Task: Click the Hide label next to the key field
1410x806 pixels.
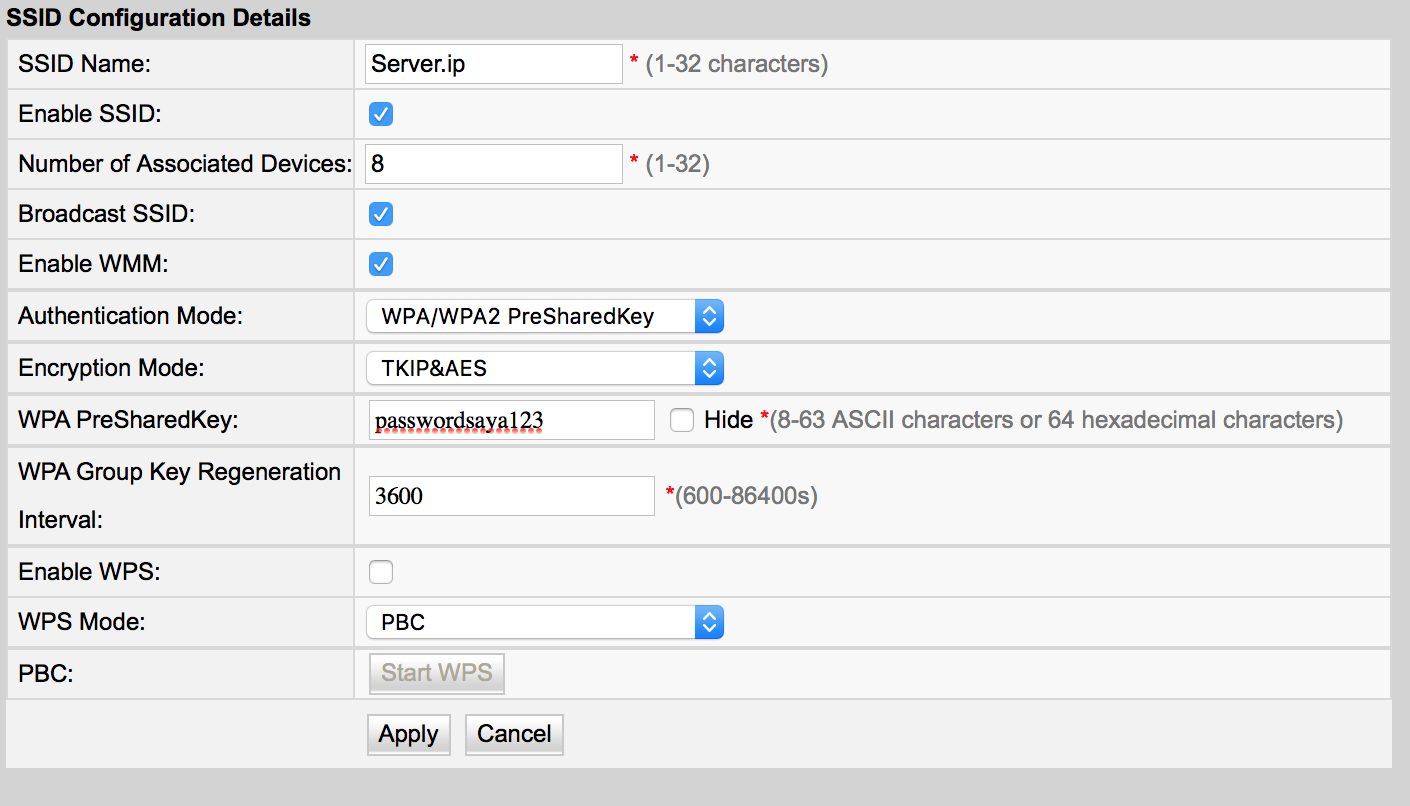Action: click(728, 420)
